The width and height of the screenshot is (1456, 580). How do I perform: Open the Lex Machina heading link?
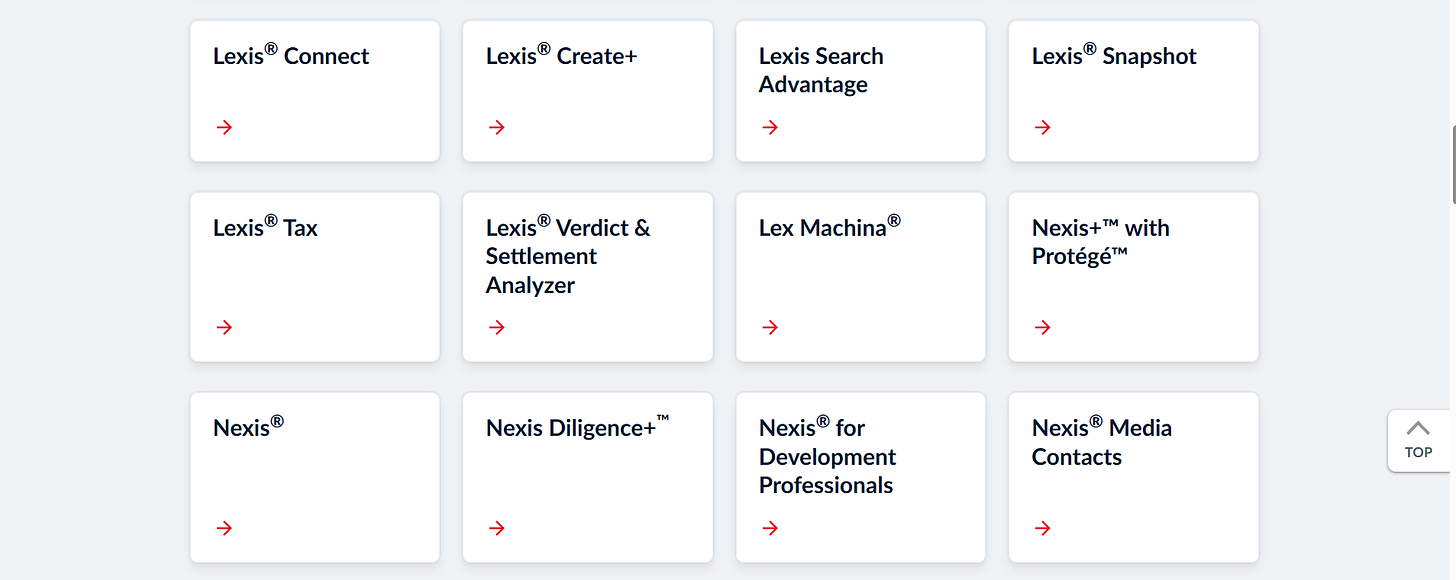pos(830,226)
